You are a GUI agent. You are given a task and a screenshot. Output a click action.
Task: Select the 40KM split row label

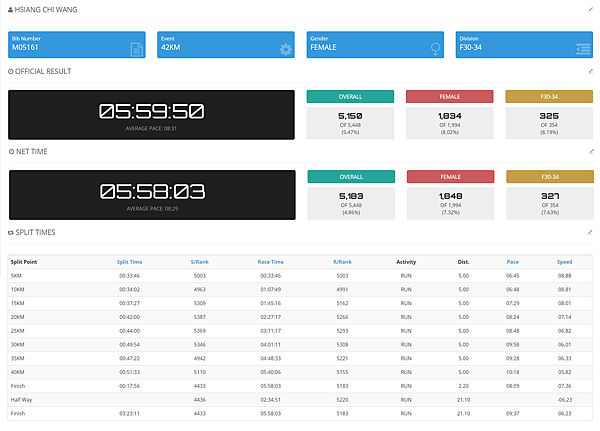tap(18, 372)
